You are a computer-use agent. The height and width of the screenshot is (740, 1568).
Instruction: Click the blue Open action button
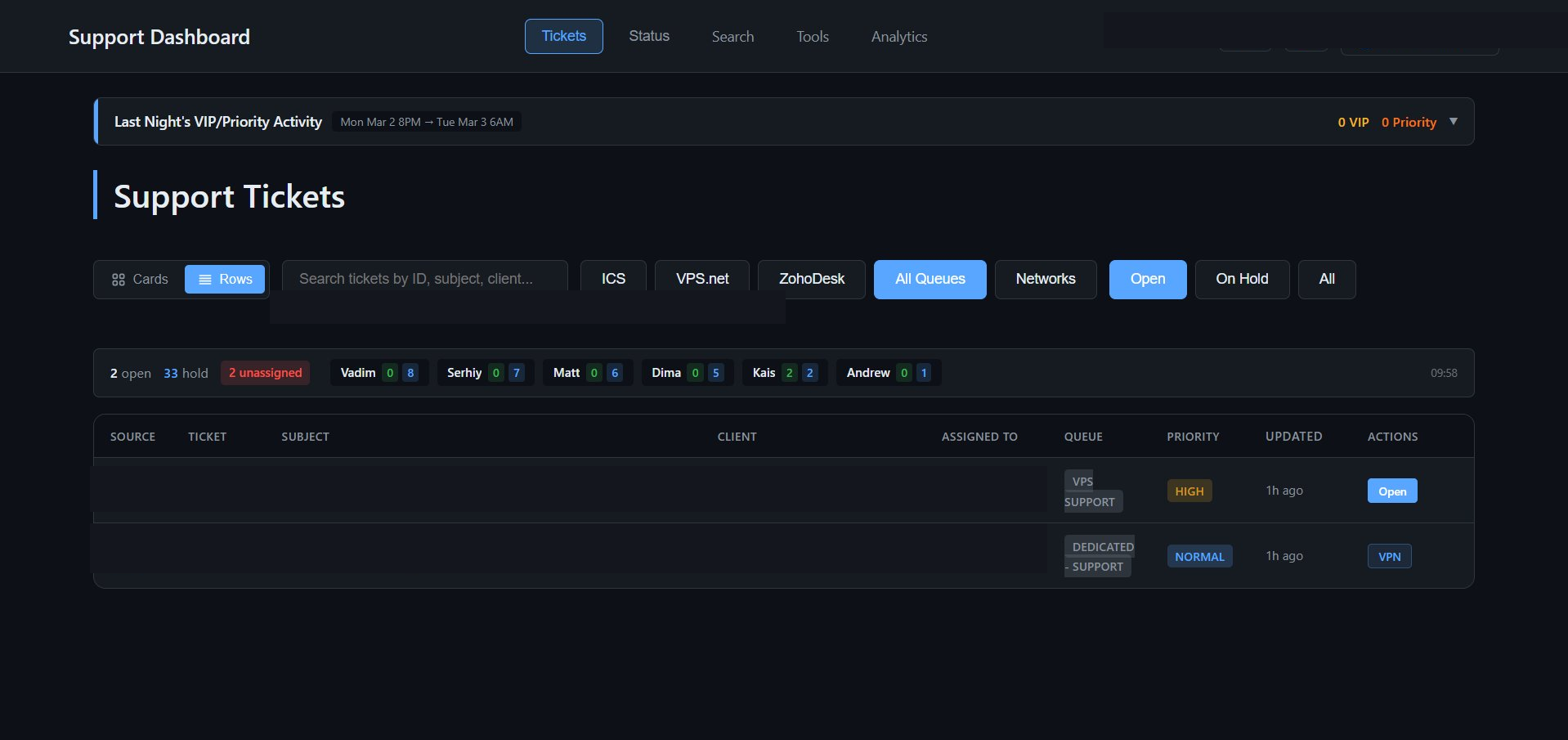1391,491
